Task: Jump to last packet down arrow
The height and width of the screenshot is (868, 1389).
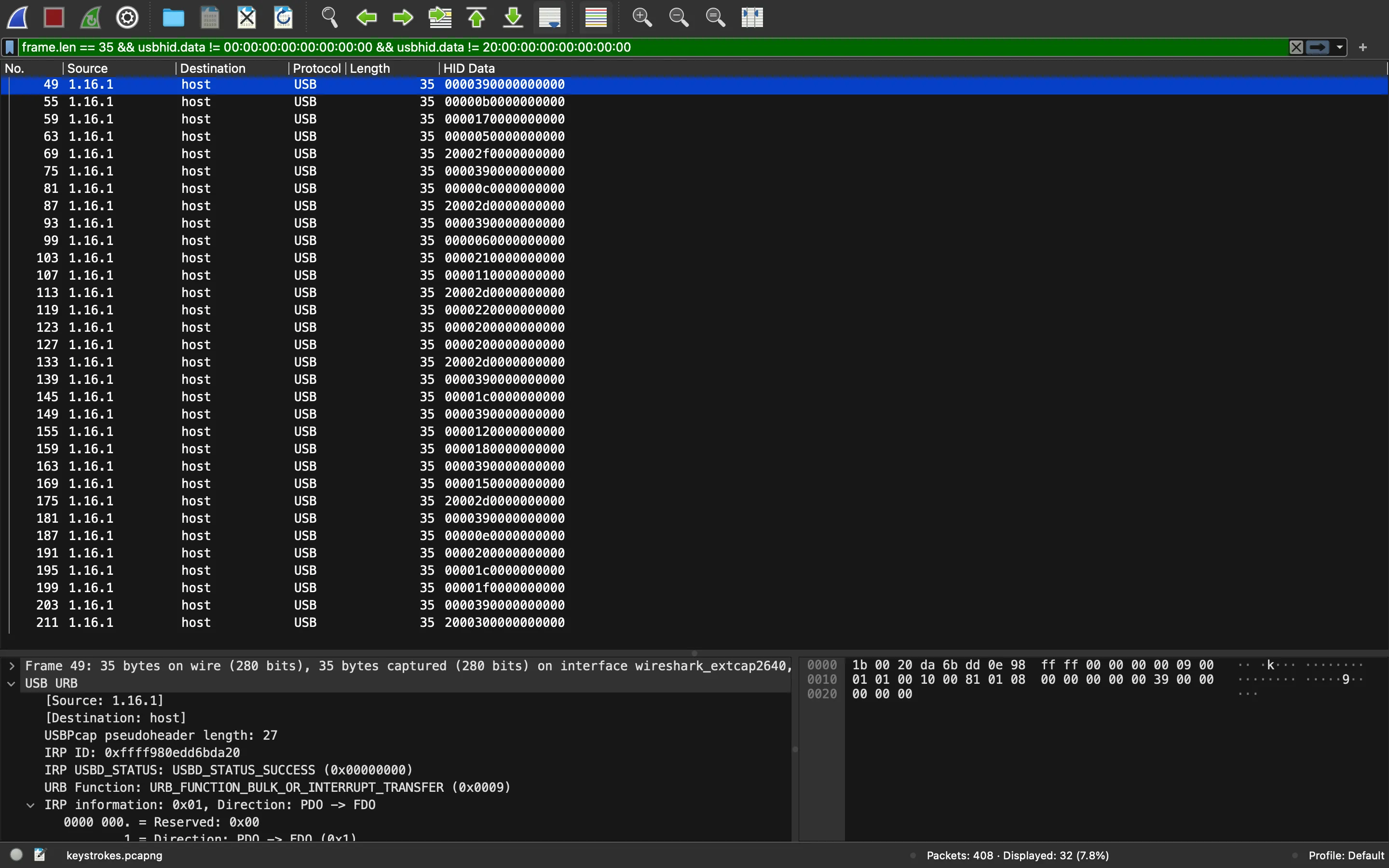Action: pyautogui.click(x=513, y=17)
